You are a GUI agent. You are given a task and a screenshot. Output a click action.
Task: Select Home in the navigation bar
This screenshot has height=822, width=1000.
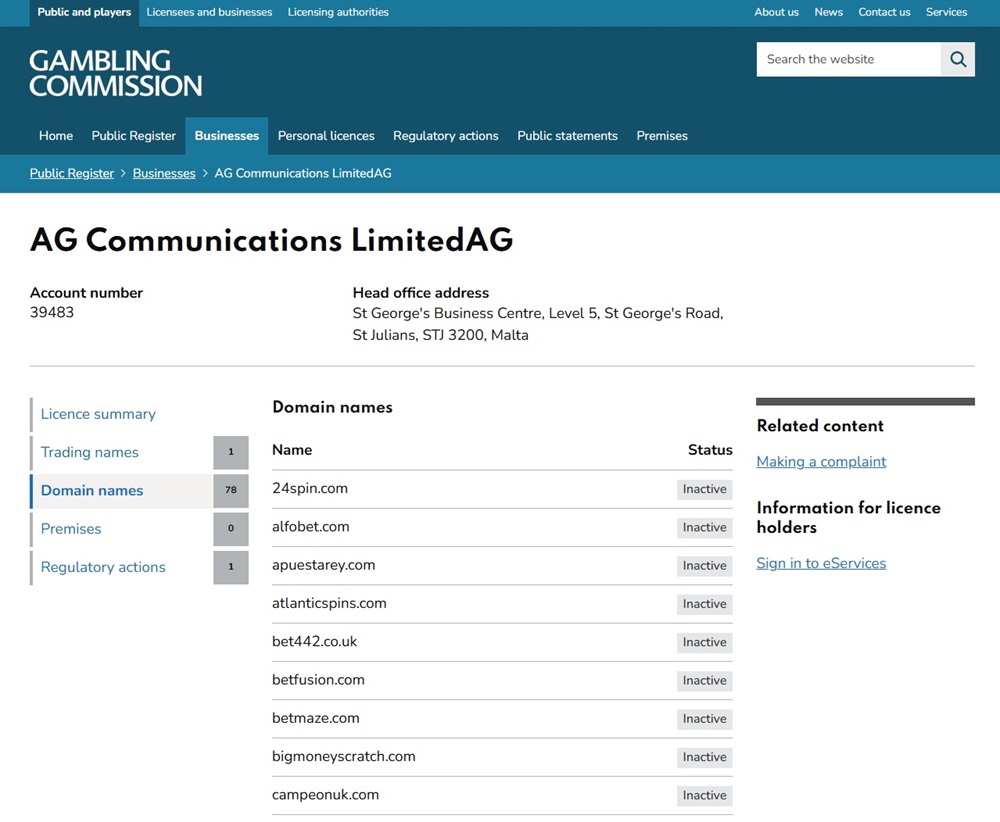(x=56, y=136)
